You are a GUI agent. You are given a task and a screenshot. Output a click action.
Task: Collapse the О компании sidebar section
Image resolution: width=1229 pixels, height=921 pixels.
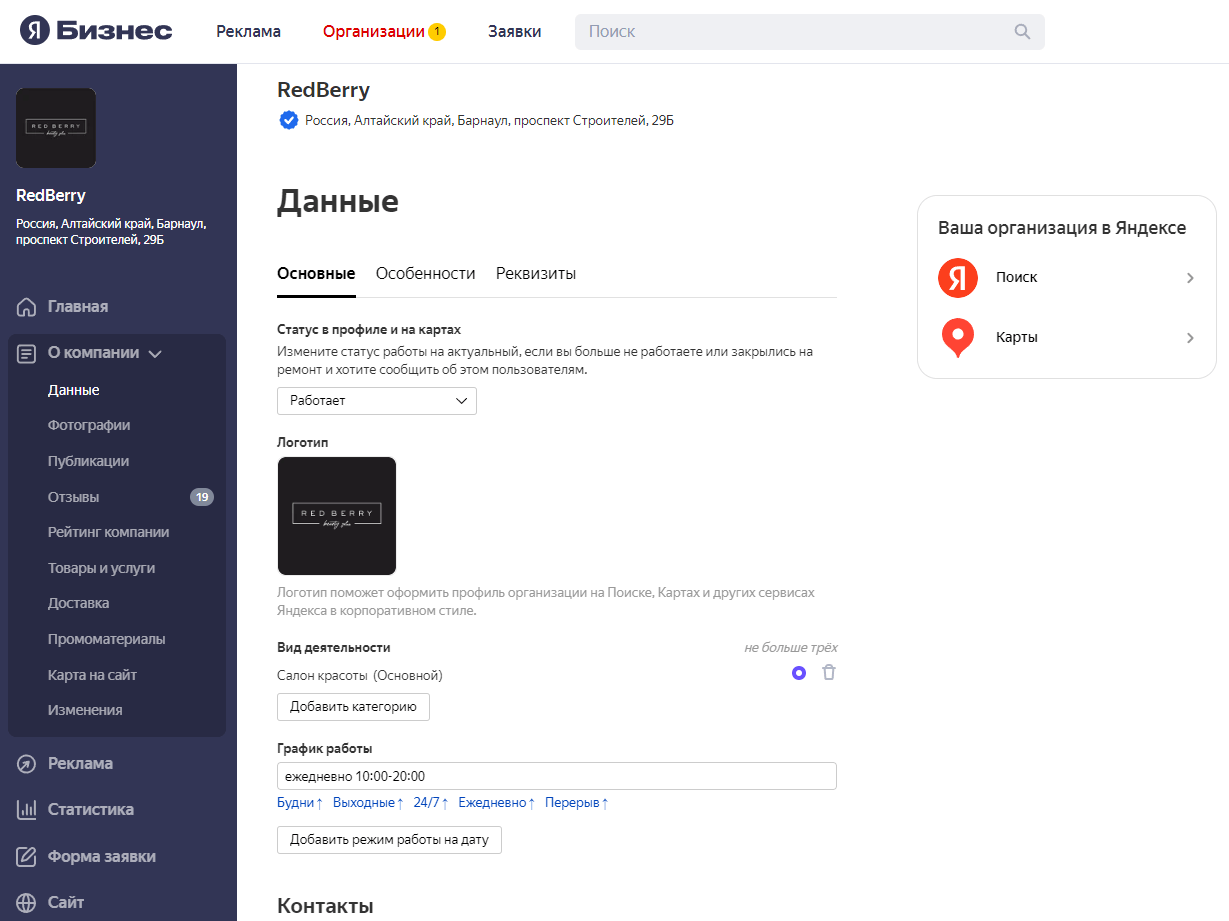click(x=155, y=353)
